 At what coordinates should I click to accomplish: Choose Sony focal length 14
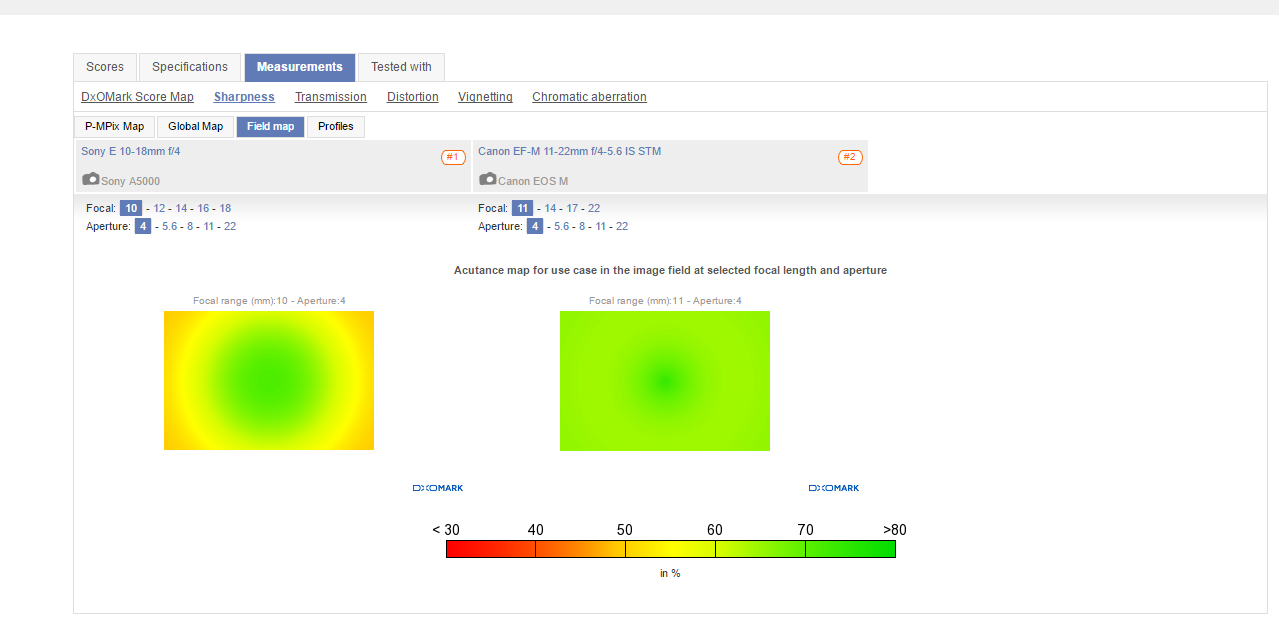[181, 208]
